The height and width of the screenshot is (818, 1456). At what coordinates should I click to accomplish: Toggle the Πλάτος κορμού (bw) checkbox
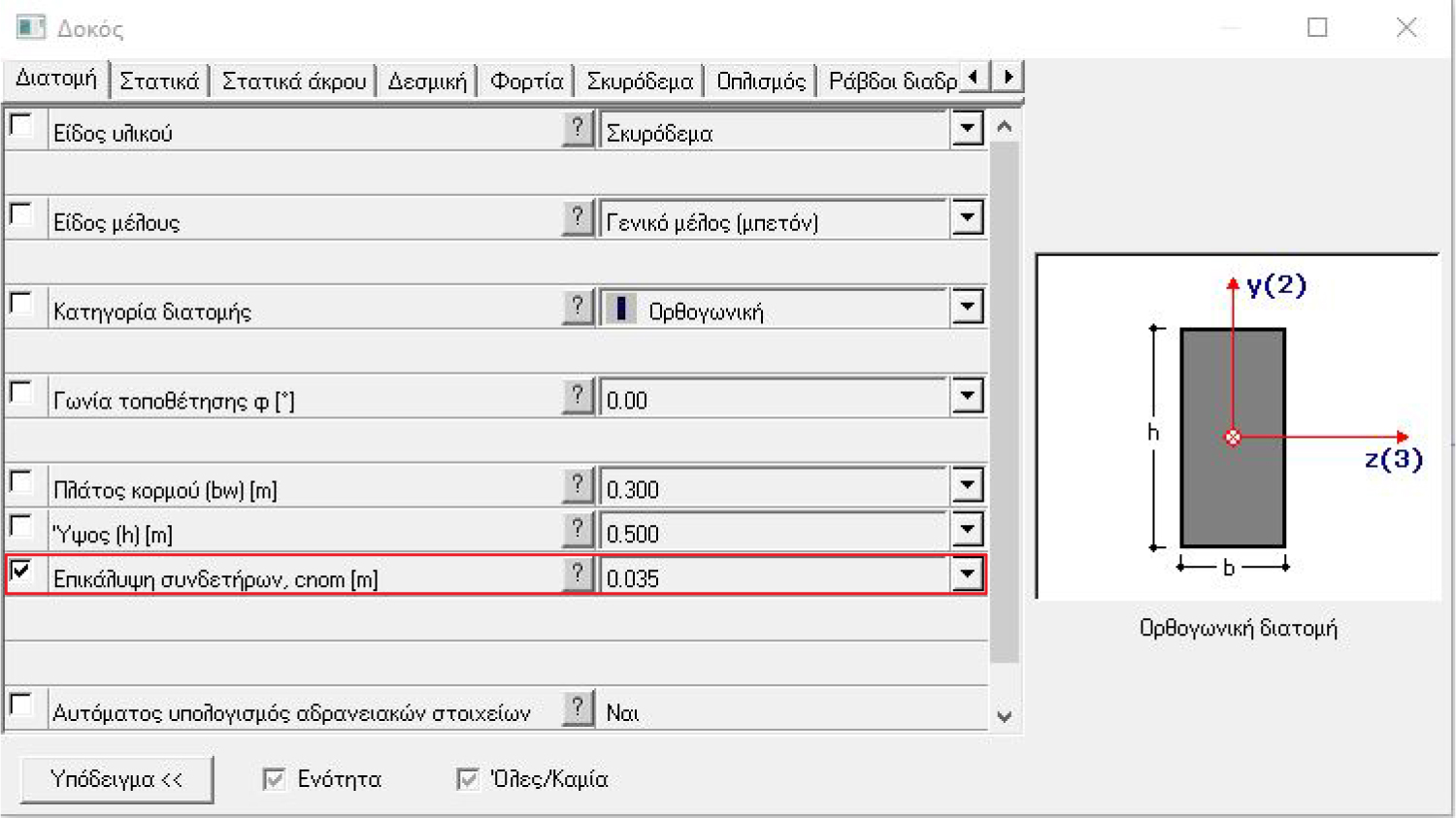tap(20, 482)
